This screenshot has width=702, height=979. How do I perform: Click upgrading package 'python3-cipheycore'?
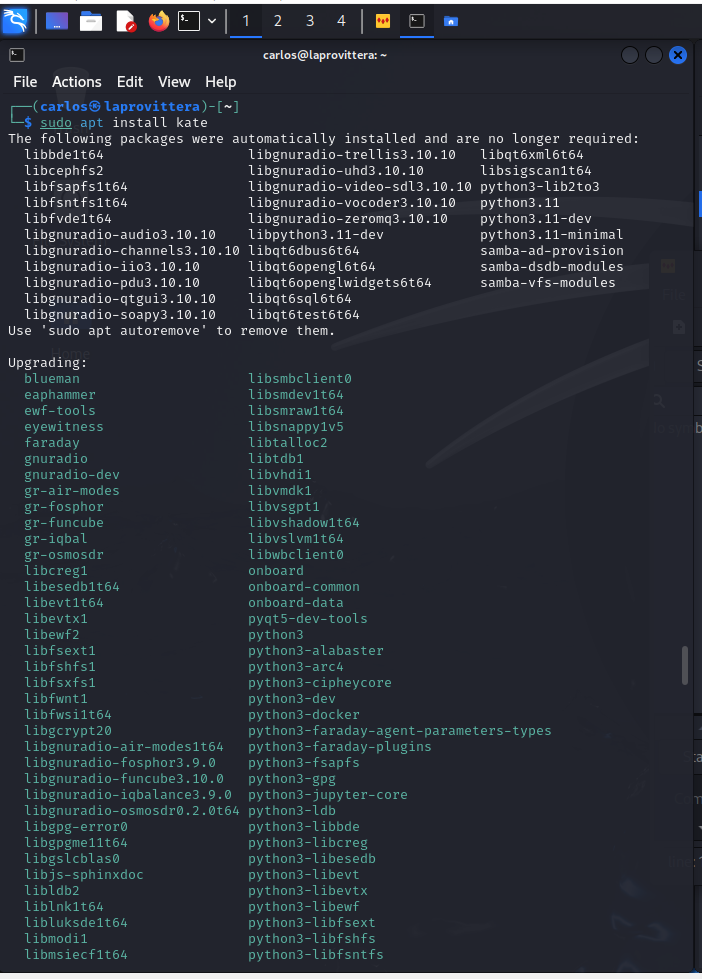(320, 682)
